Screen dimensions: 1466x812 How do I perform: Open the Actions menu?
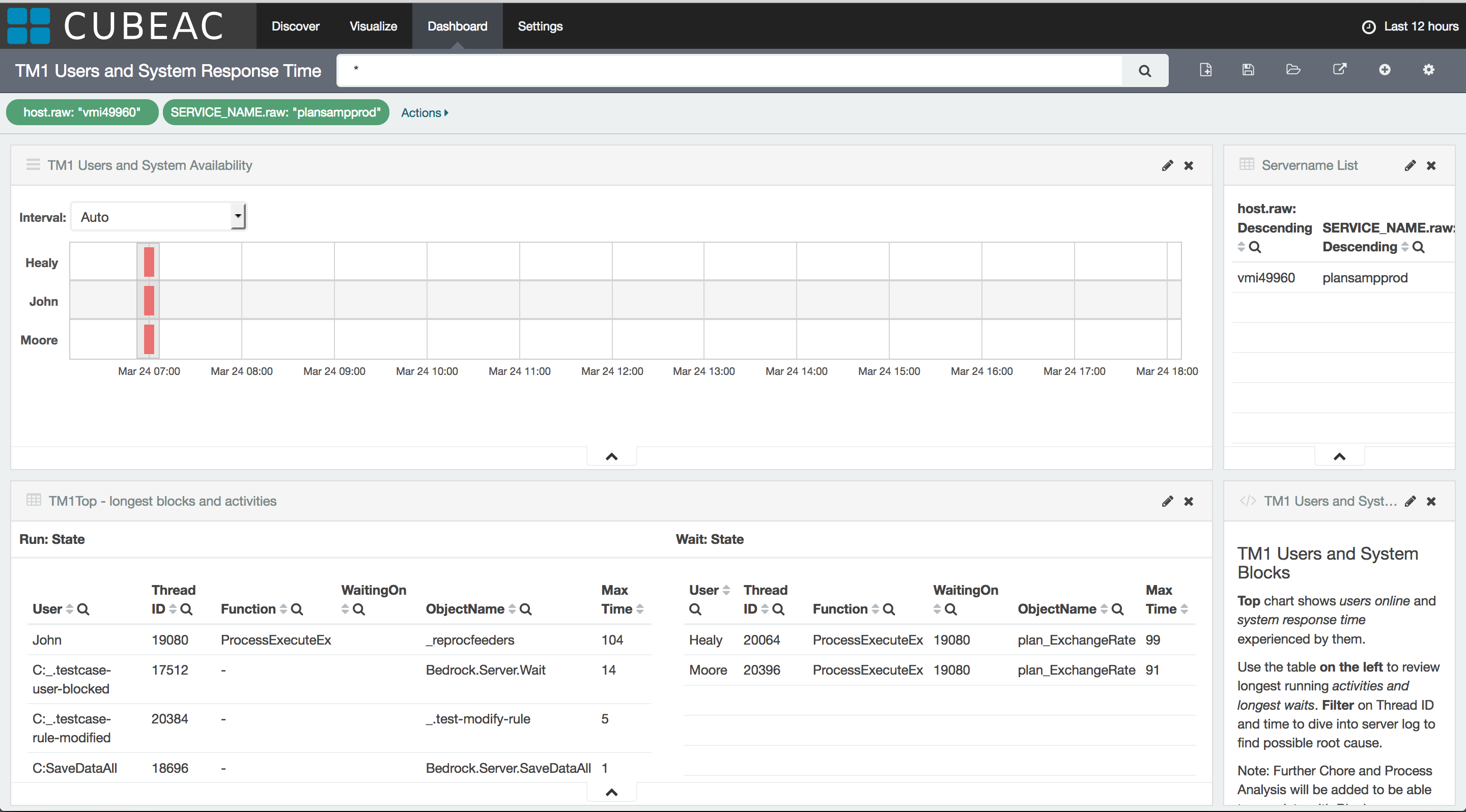click(425, 112)
